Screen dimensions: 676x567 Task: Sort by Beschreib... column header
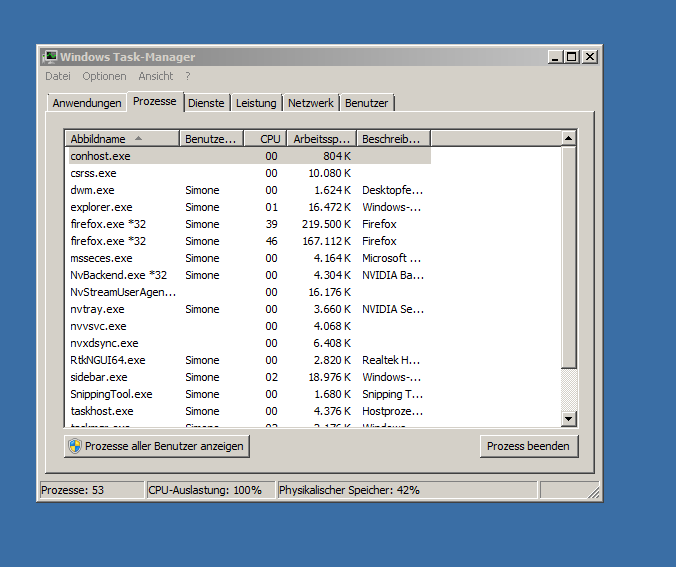[x=394, y=139]
